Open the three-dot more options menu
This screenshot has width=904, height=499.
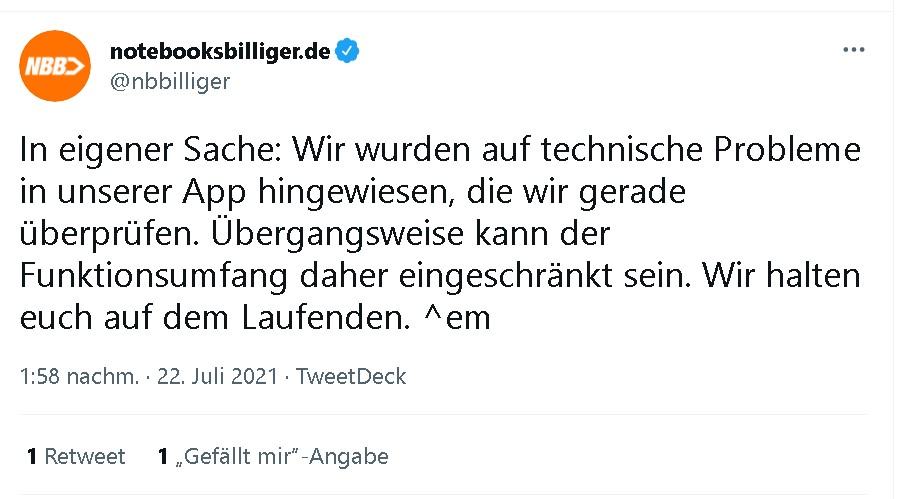coord(853,50)
